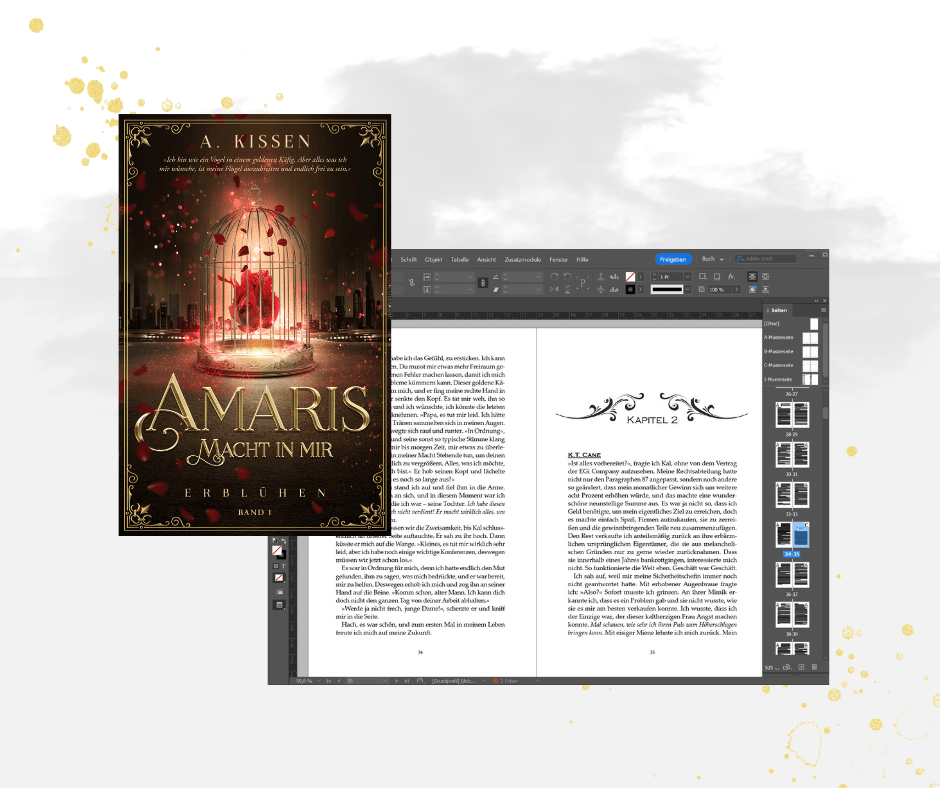The image size is (940, 788).
Task: Open the Schrift menu
Action: [x=408, y=259]
